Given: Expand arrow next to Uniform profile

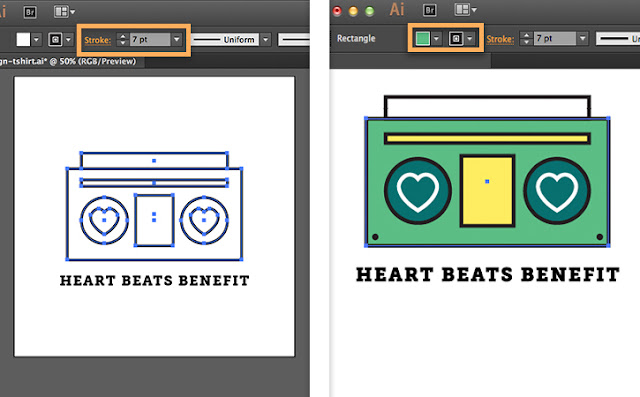Looking at the screenshot, I should pyautogui.click(x=266, y=40).
